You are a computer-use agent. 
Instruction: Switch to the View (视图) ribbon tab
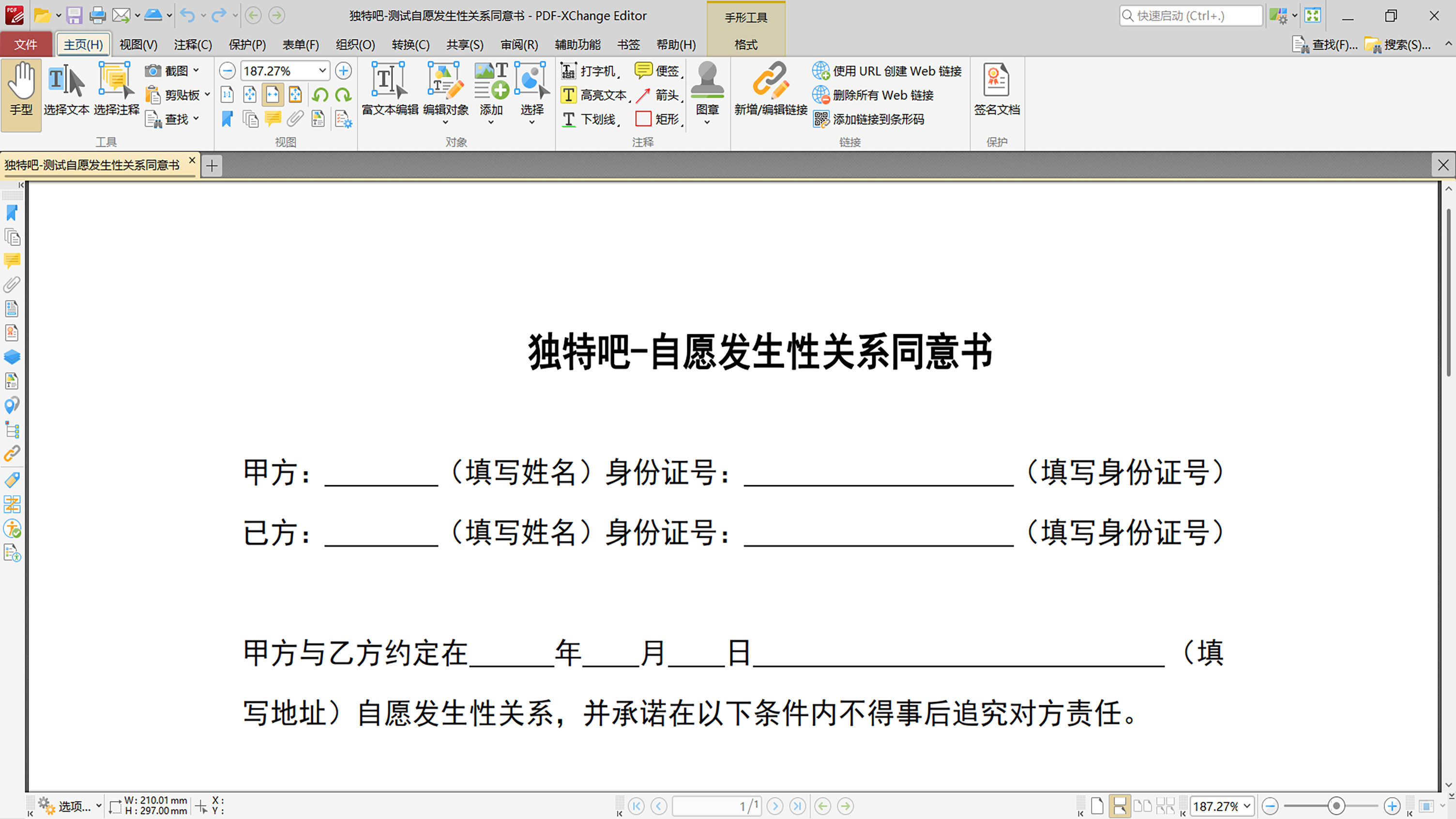(x=138, y=44)
